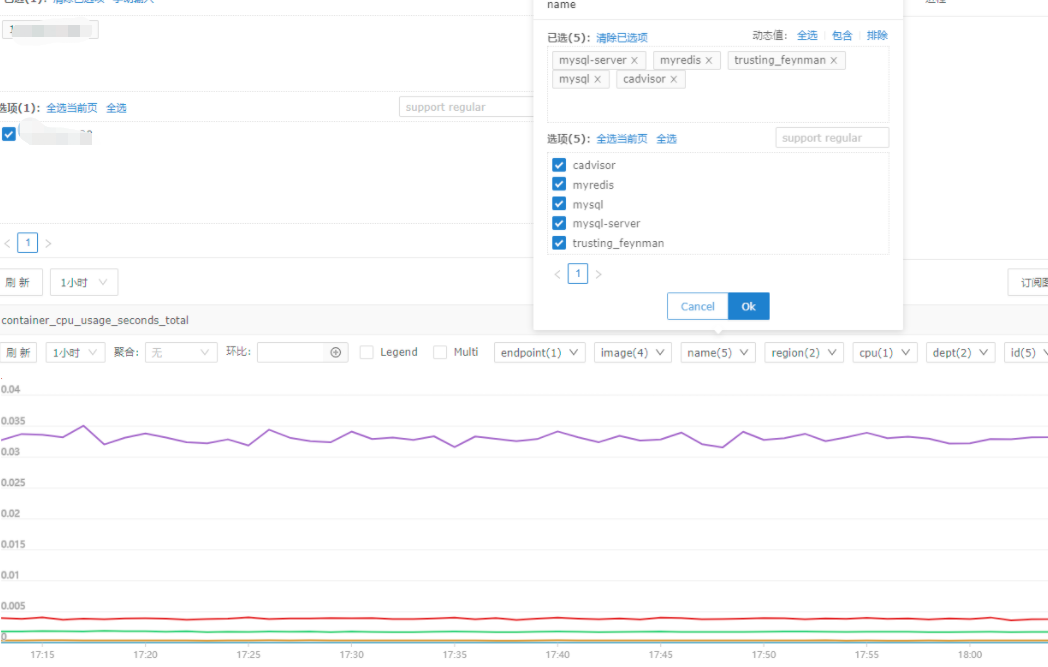The height and width of the screenshot is (667, 1048).
Task: Go to next page in left panel
Action: tap(48, 243)
